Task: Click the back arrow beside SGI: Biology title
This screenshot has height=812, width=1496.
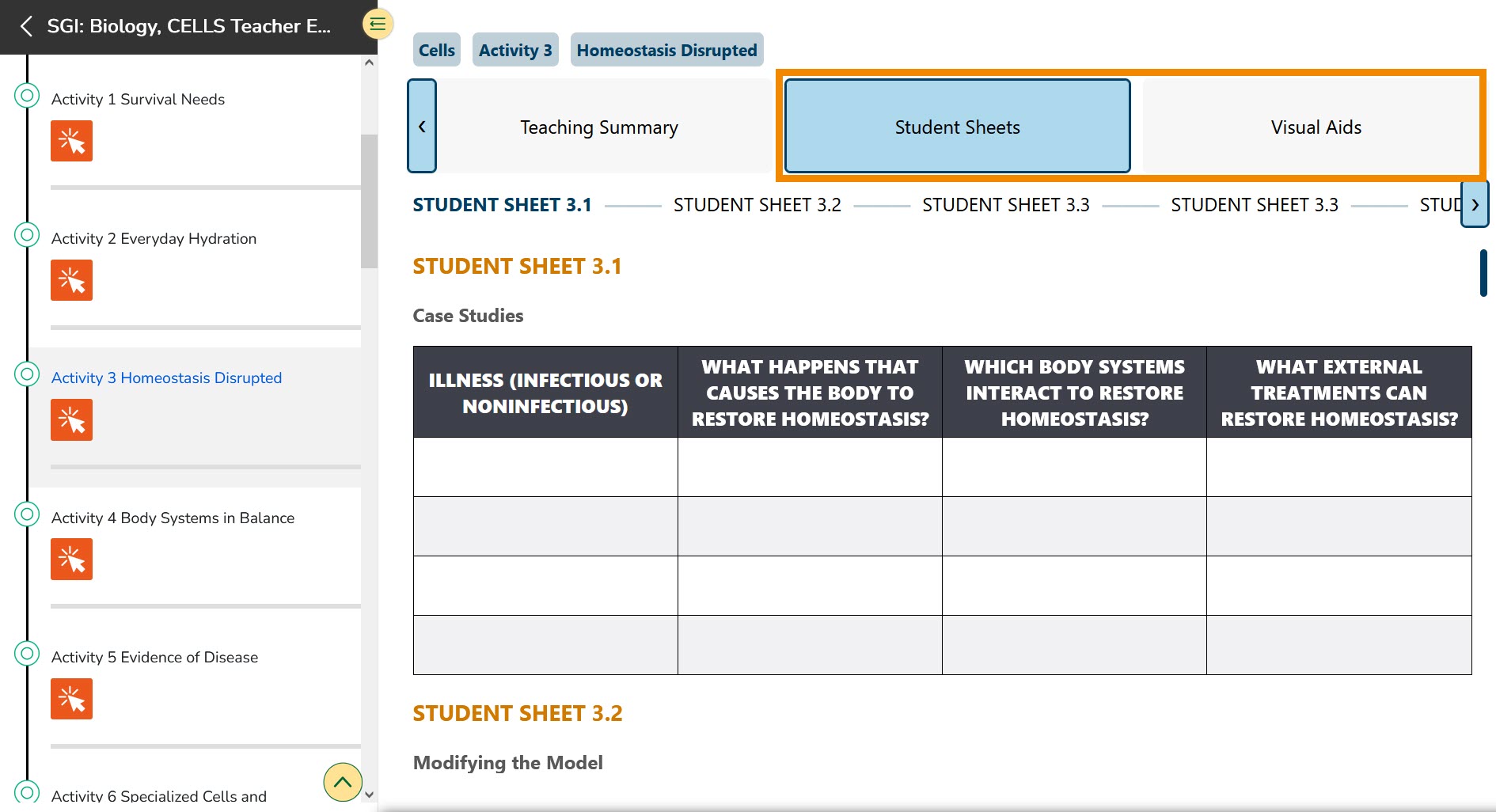Action: click(26, 26)
